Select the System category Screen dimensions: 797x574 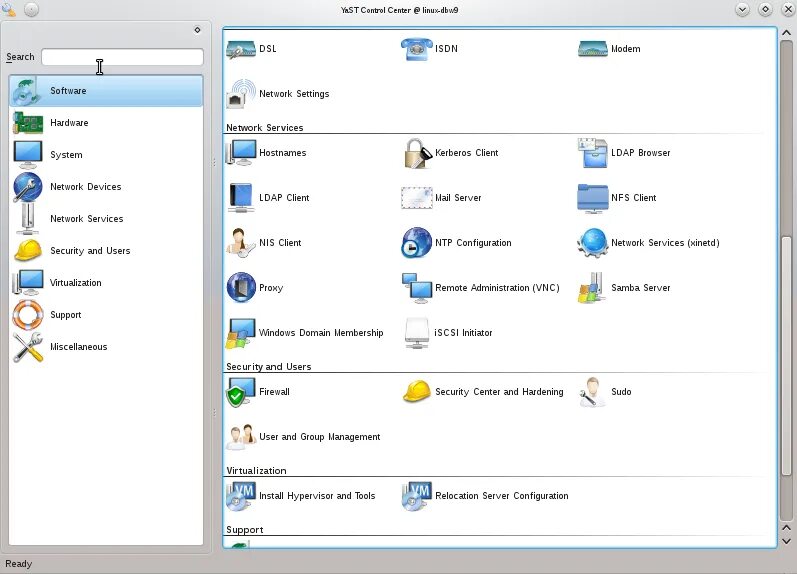pos(106,155)
